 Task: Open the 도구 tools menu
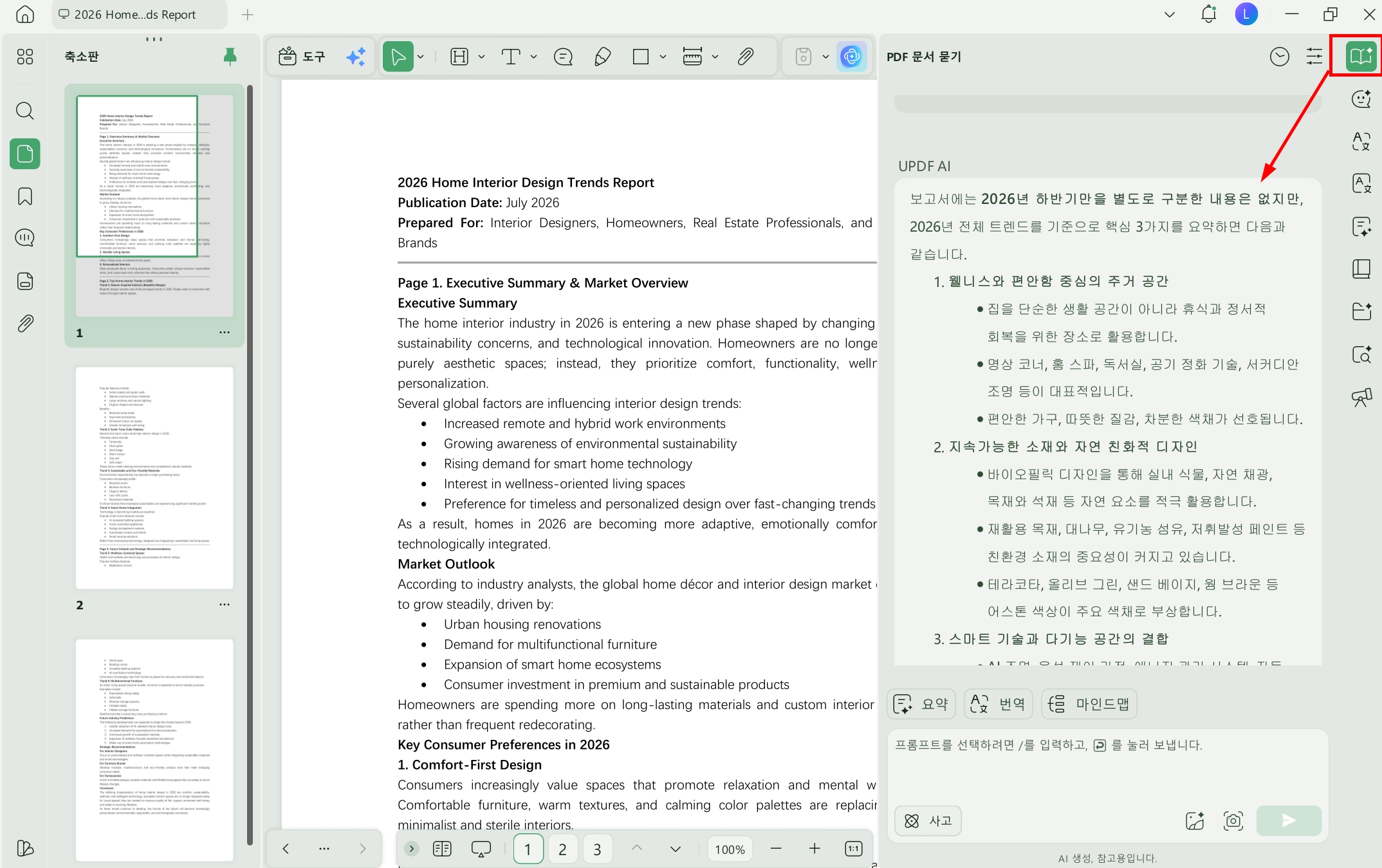302,57
